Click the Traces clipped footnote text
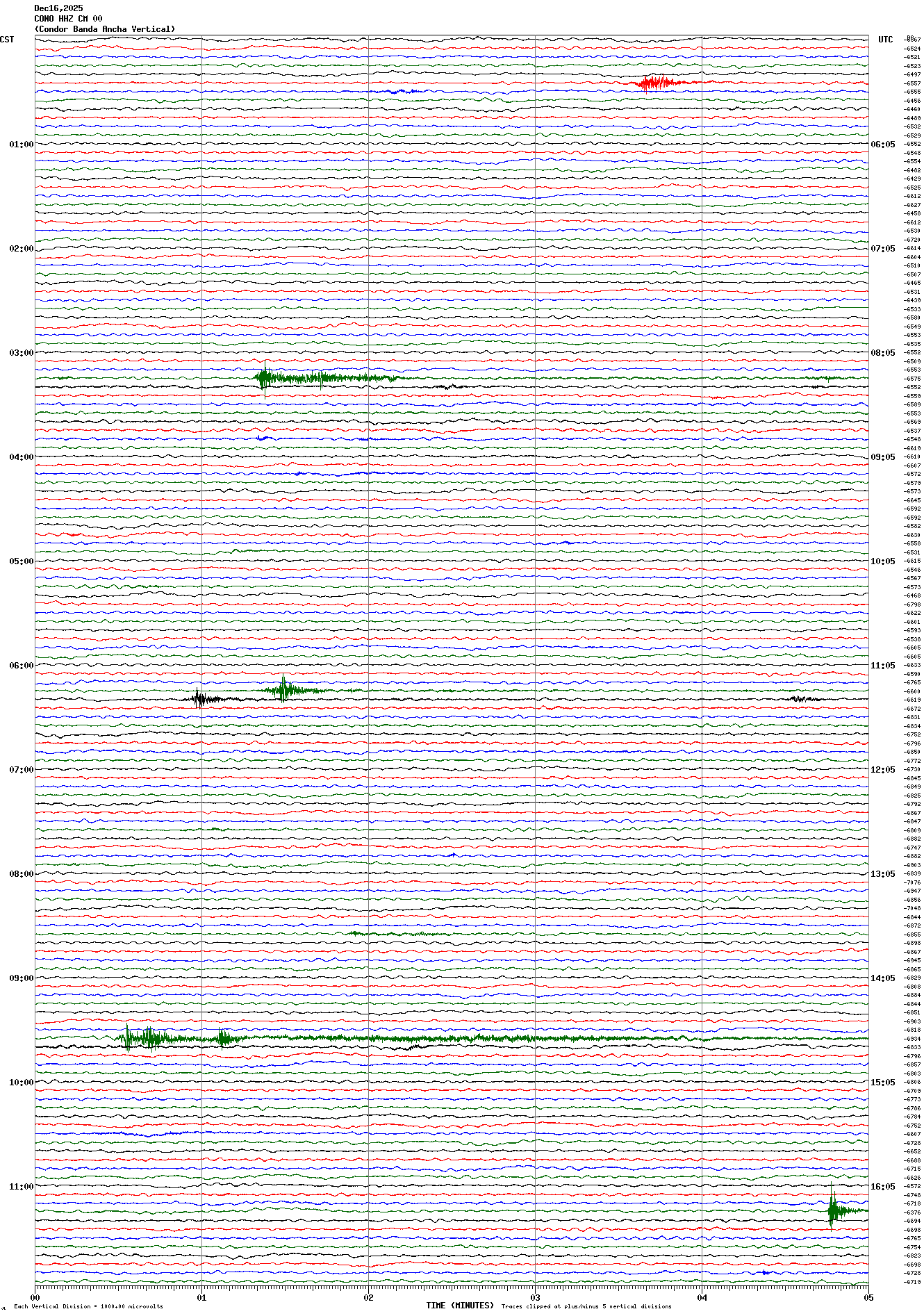The image size is (924, 1316). tap(586, 1306)
